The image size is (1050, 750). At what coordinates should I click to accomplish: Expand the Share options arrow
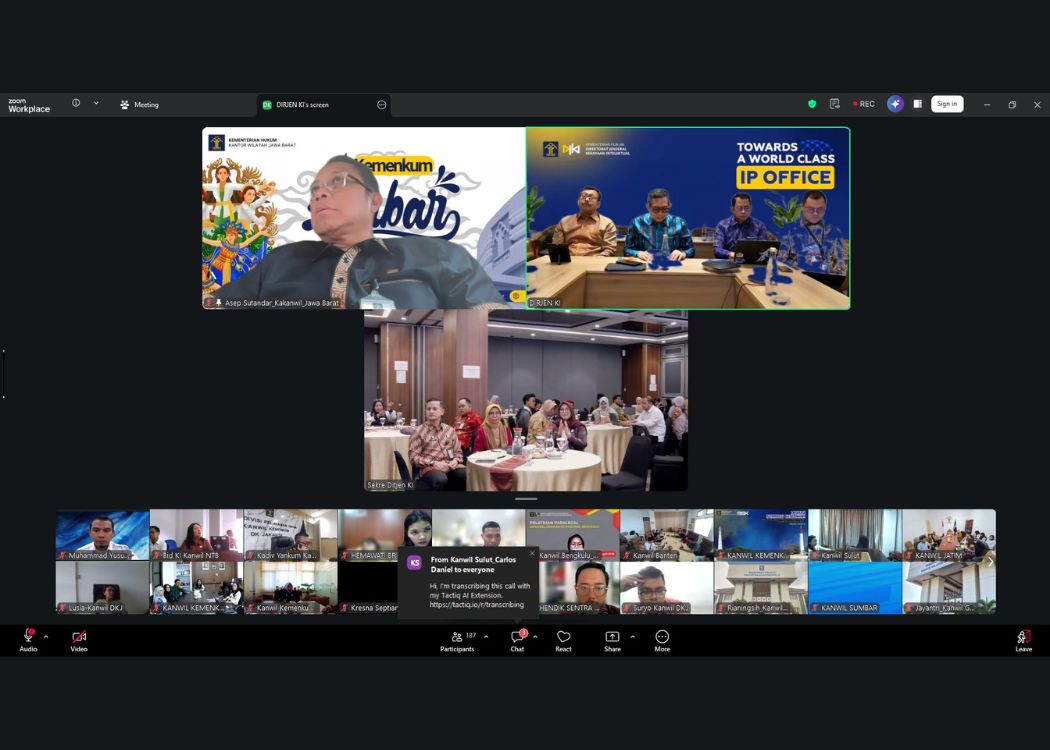click(x=632, y=636)
